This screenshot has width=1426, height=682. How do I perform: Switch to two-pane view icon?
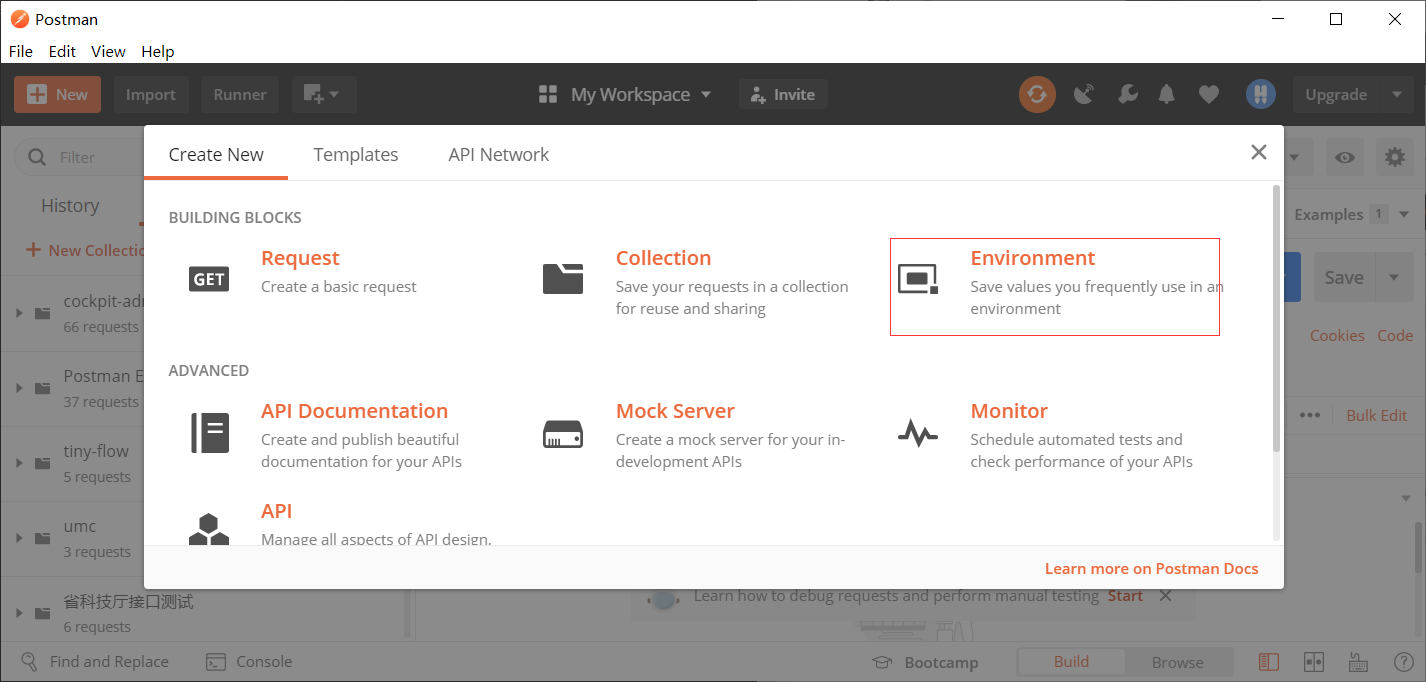pyautogui.click(x=1314, y=662)
